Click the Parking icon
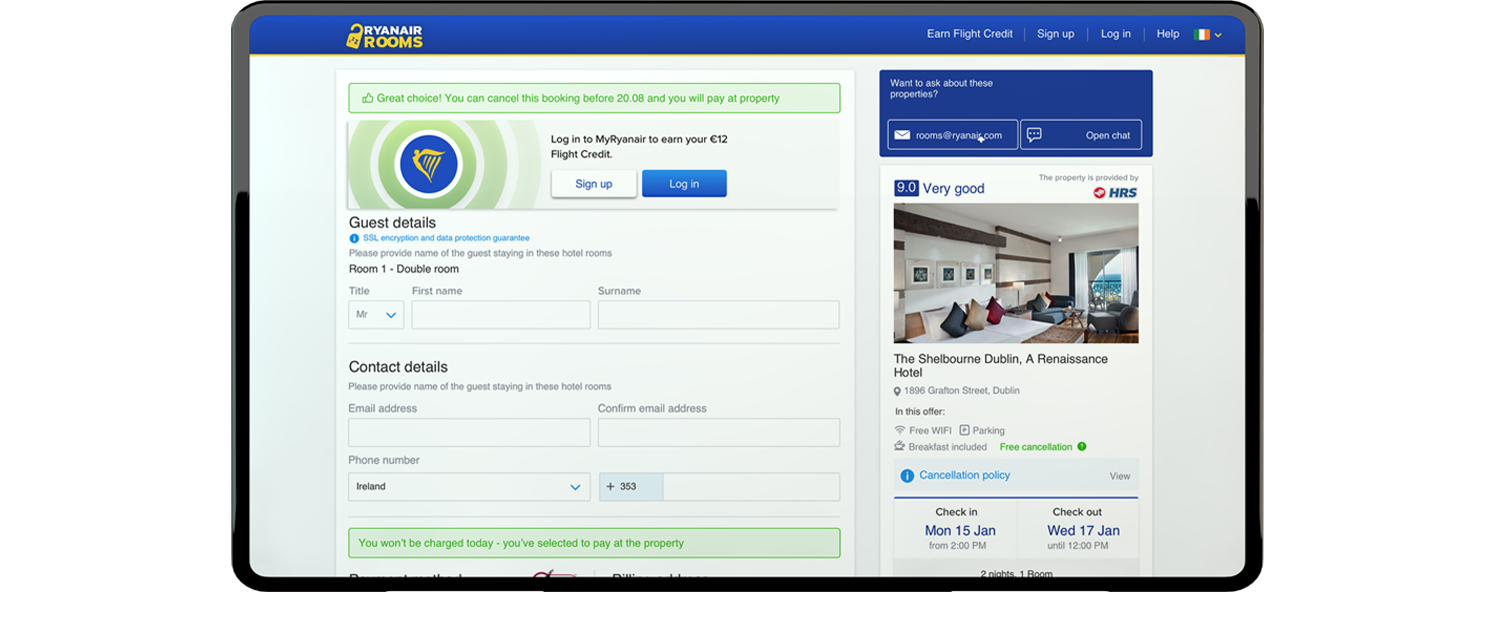The image size is (1492, 639). [x=964, y=430]
